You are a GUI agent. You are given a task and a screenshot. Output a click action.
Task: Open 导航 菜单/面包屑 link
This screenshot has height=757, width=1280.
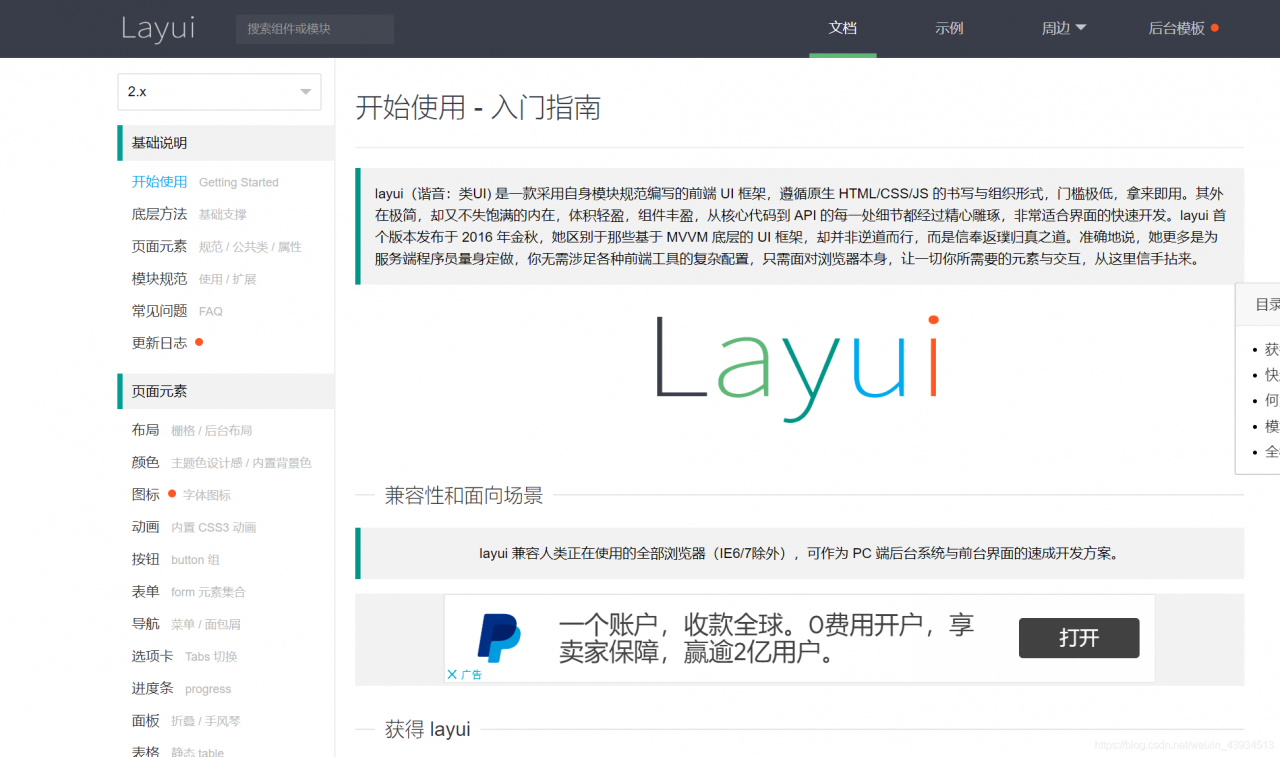[x=186, y=623]
